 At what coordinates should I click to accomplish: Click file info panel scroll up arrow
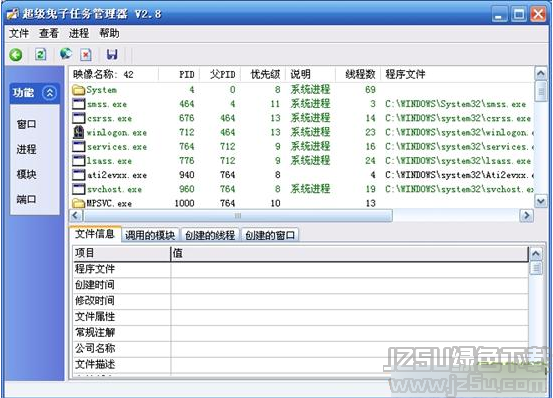(x=536, y=253)
